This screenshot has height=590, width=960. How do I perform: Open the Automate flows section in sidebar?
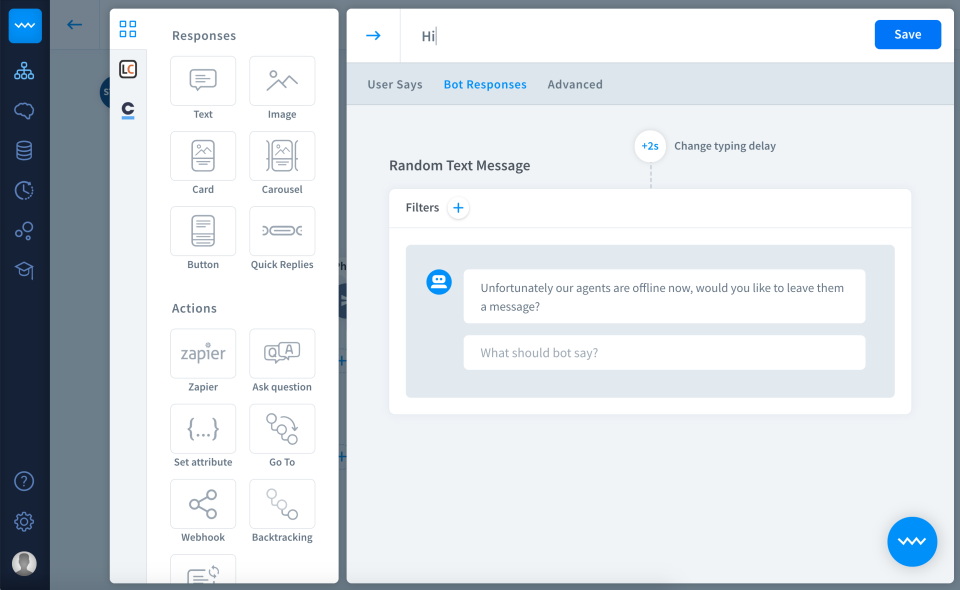(x=24, y=70)
